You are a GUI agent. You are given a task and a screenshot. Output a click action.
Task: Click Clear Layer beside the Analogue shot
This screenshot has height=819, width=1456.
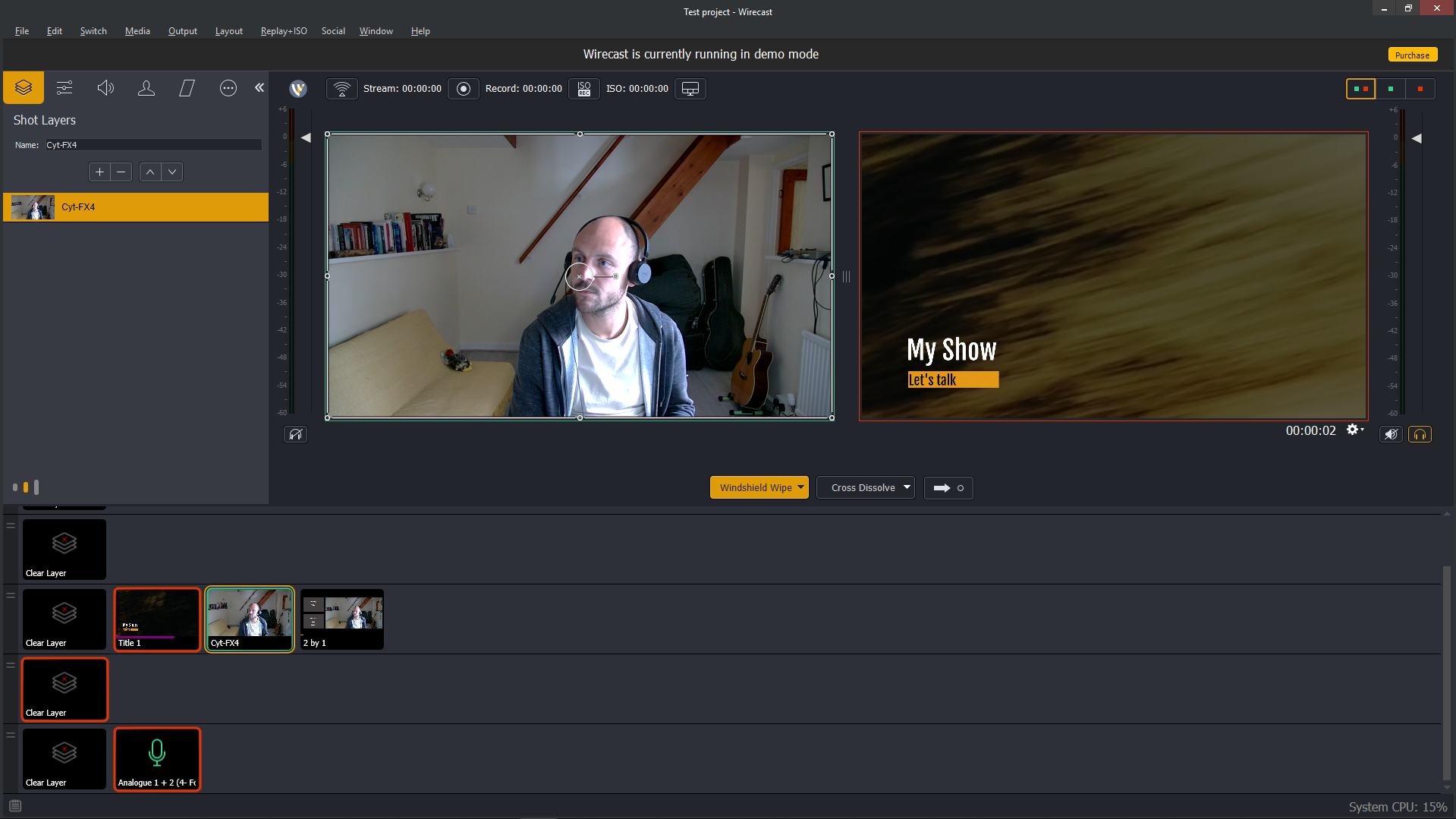coord(64,759)
